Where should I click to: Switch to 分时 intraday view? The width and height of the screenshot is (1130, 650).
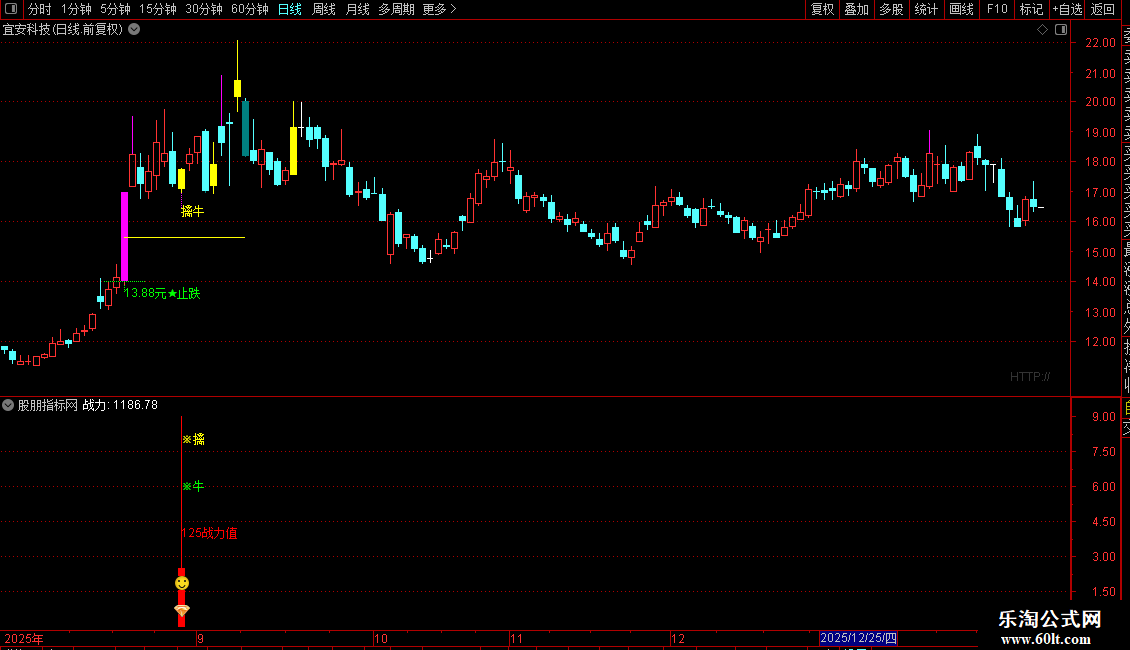pos(40,9)
